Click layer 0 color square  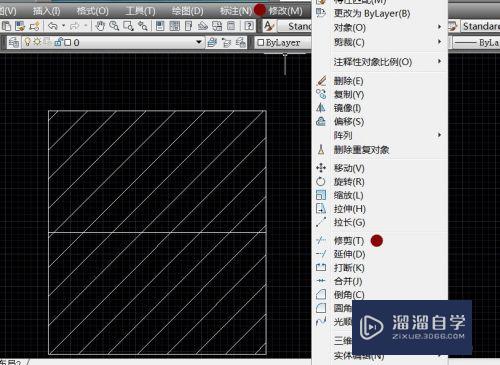[68, 43]
